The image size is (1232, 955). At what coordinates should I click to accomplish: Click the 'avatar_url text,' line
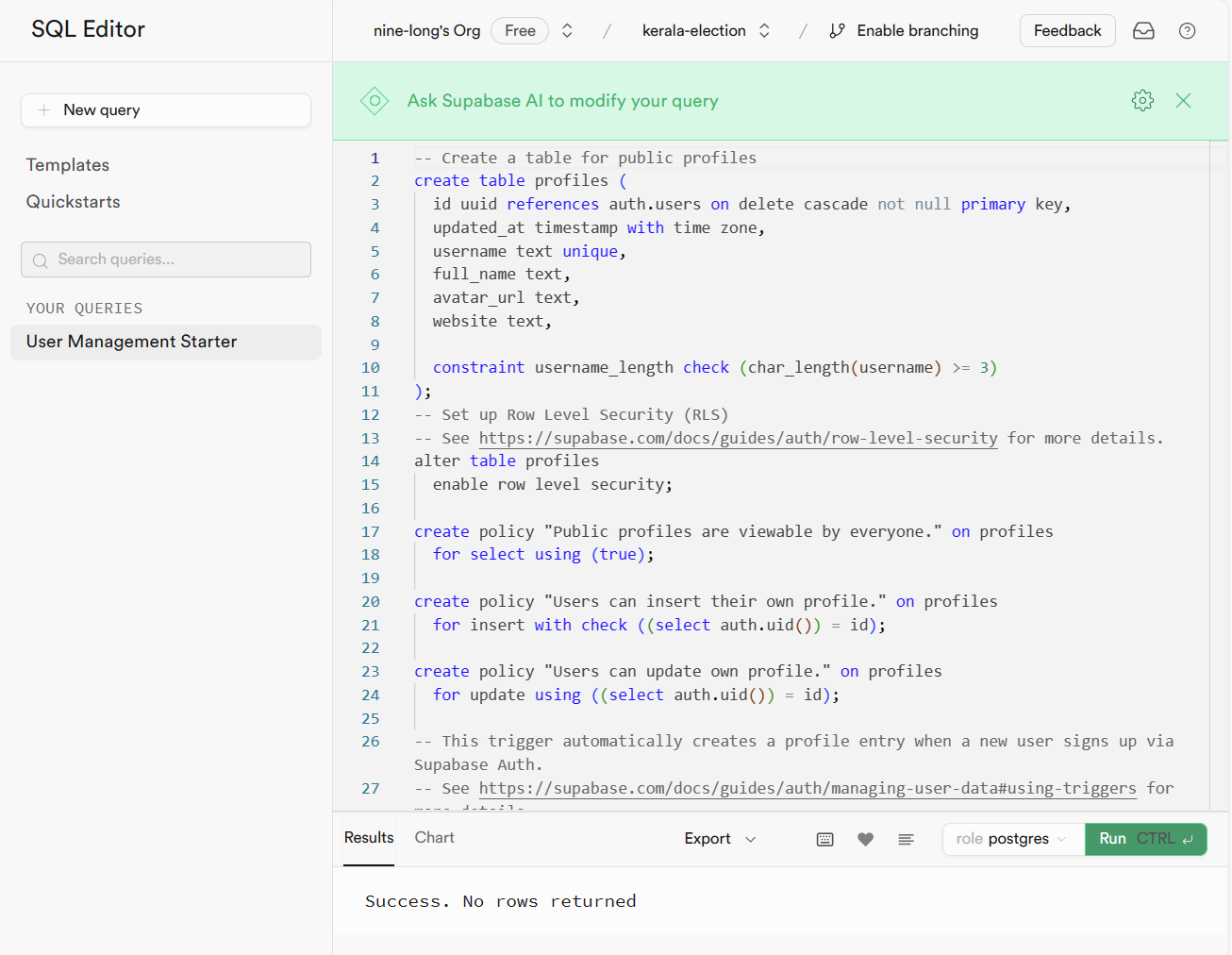coord(507,297)
